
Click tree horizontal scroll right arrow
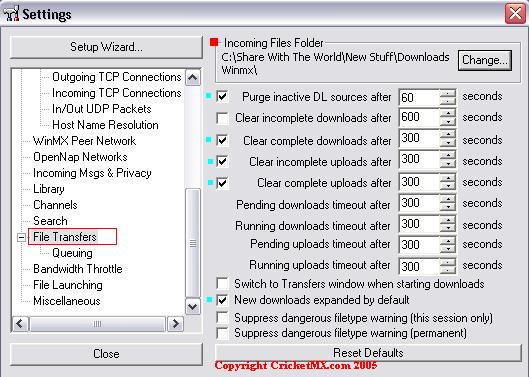175,324
